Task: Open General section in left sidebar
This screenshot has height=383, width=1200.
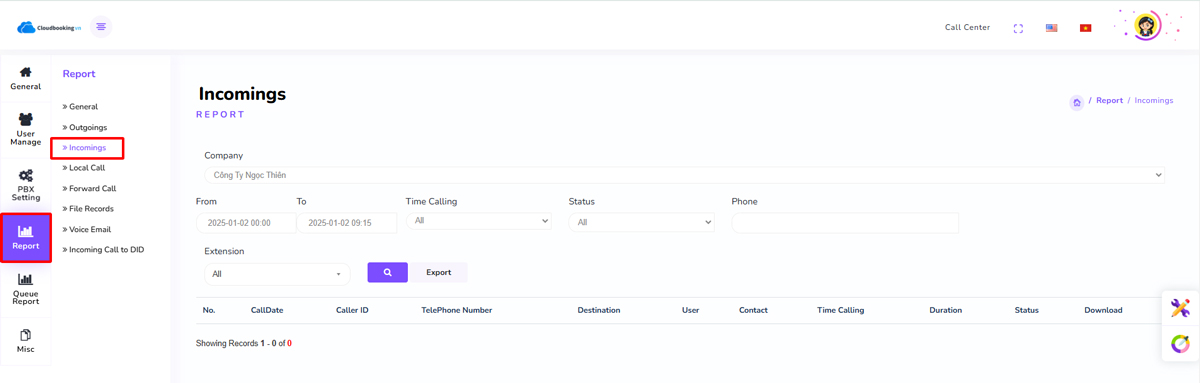Action: point(26,79)
